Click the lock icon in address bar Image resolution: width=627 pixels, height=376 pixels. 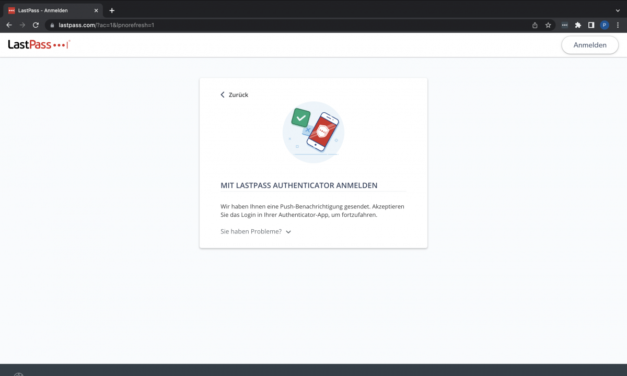click(52, 25)
